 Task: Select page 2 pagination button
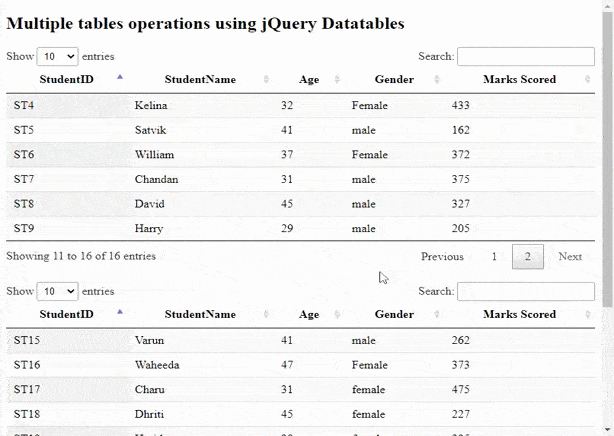tap(528, 257)
